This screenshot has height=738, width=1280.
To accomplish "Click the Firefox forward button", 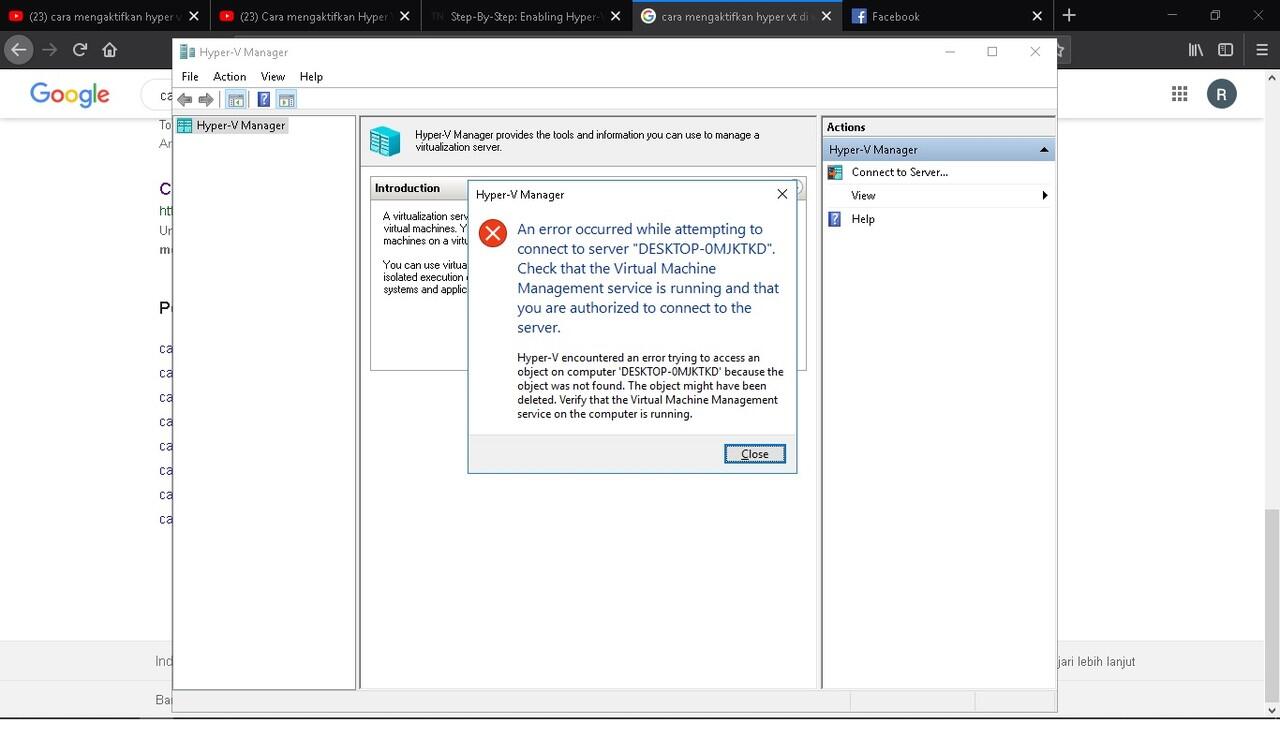I will pyautogui.click(x=50, y=49).
